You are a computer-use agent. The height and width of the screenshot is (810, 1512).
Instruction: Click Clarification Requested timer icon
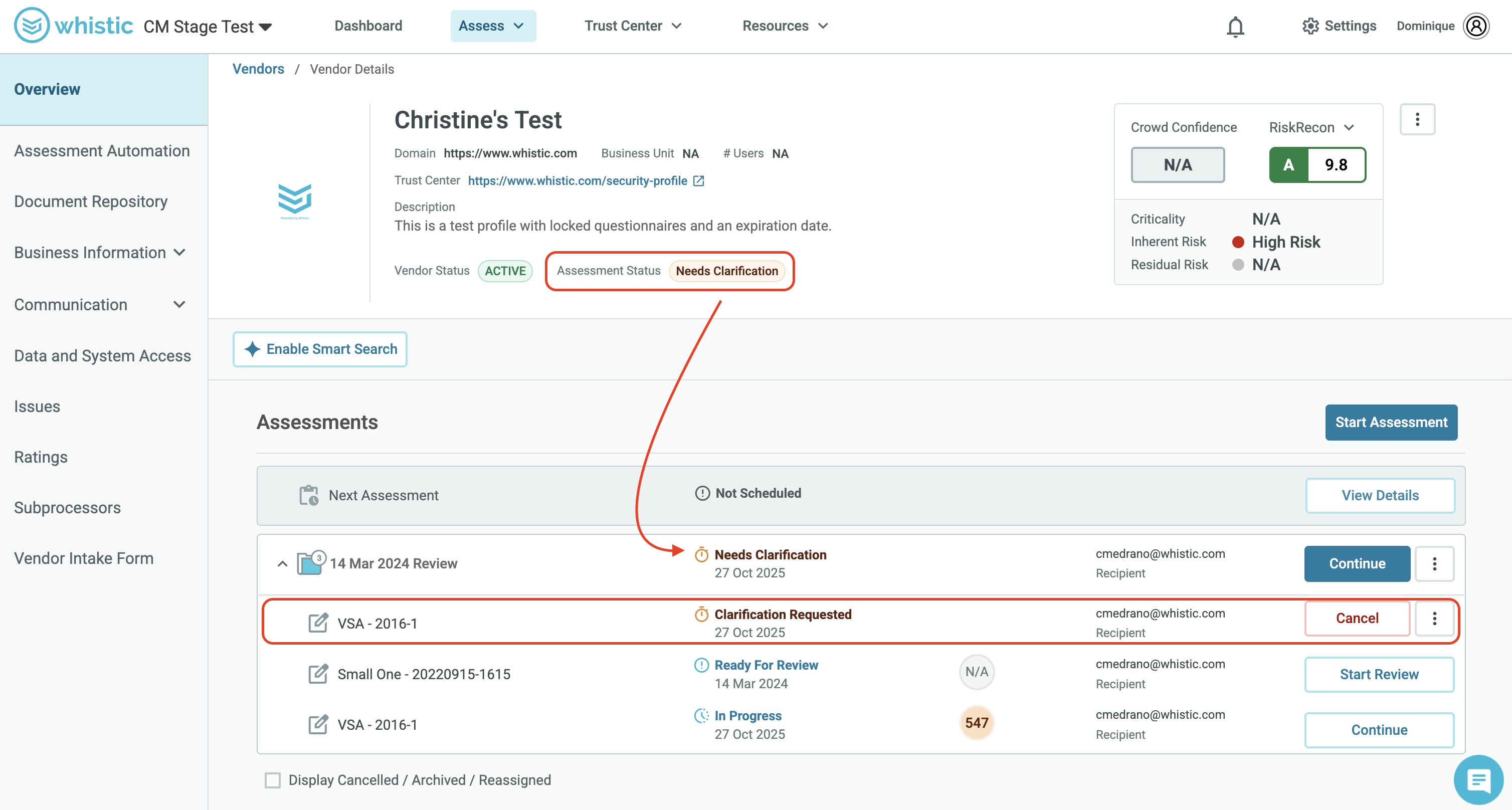[x=701, y=614]
